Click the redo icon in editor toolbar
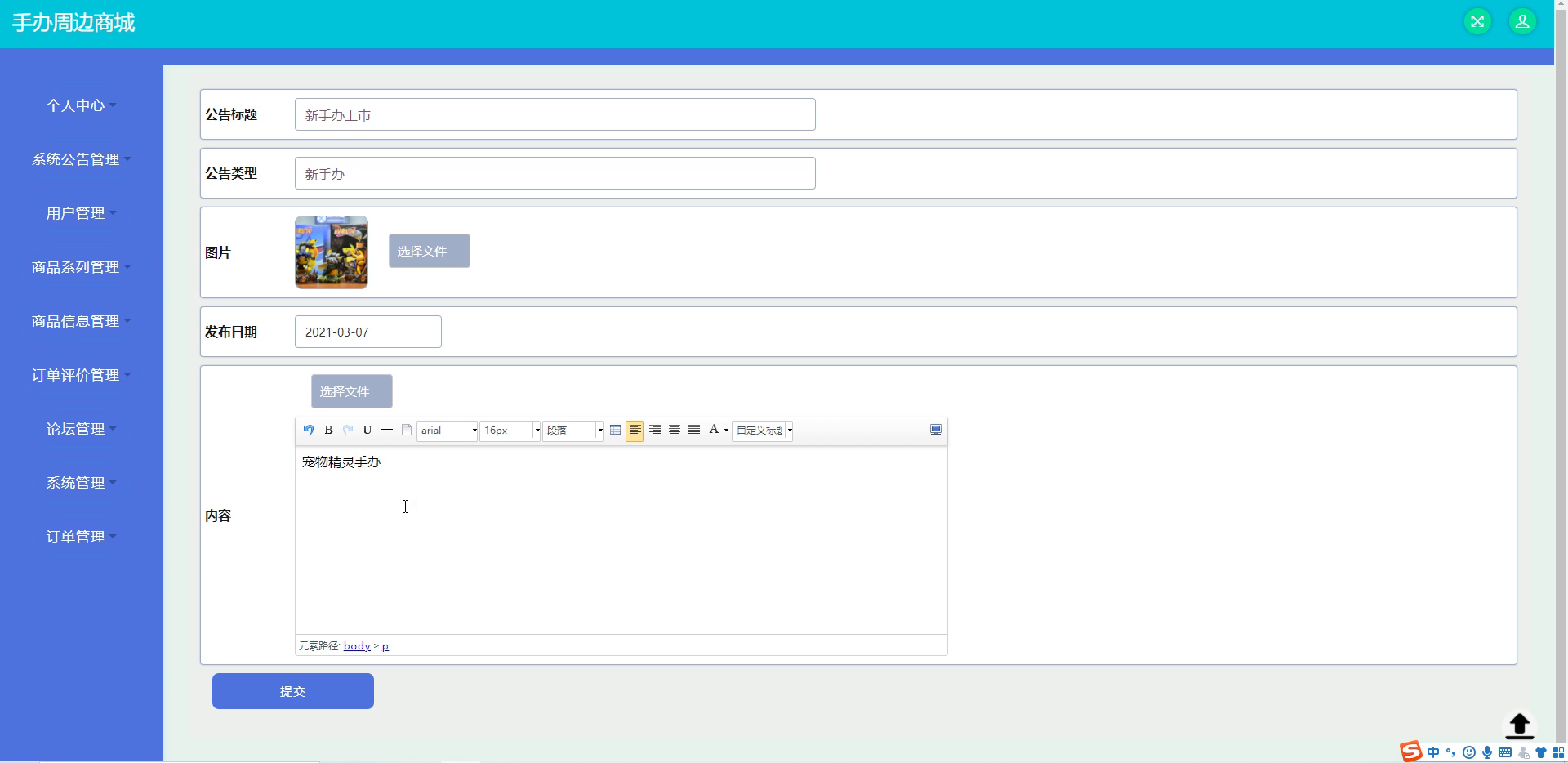 (x=348, y=430)
